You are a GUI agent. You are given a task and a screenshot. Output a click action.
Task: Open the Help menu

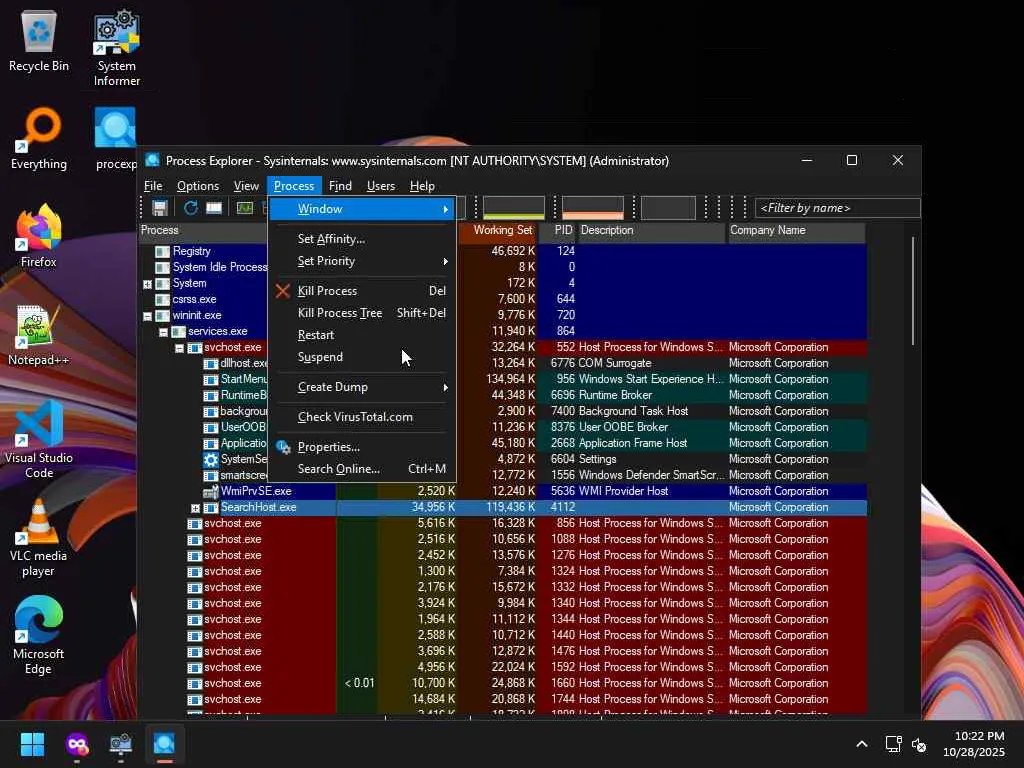click(422, 186)
